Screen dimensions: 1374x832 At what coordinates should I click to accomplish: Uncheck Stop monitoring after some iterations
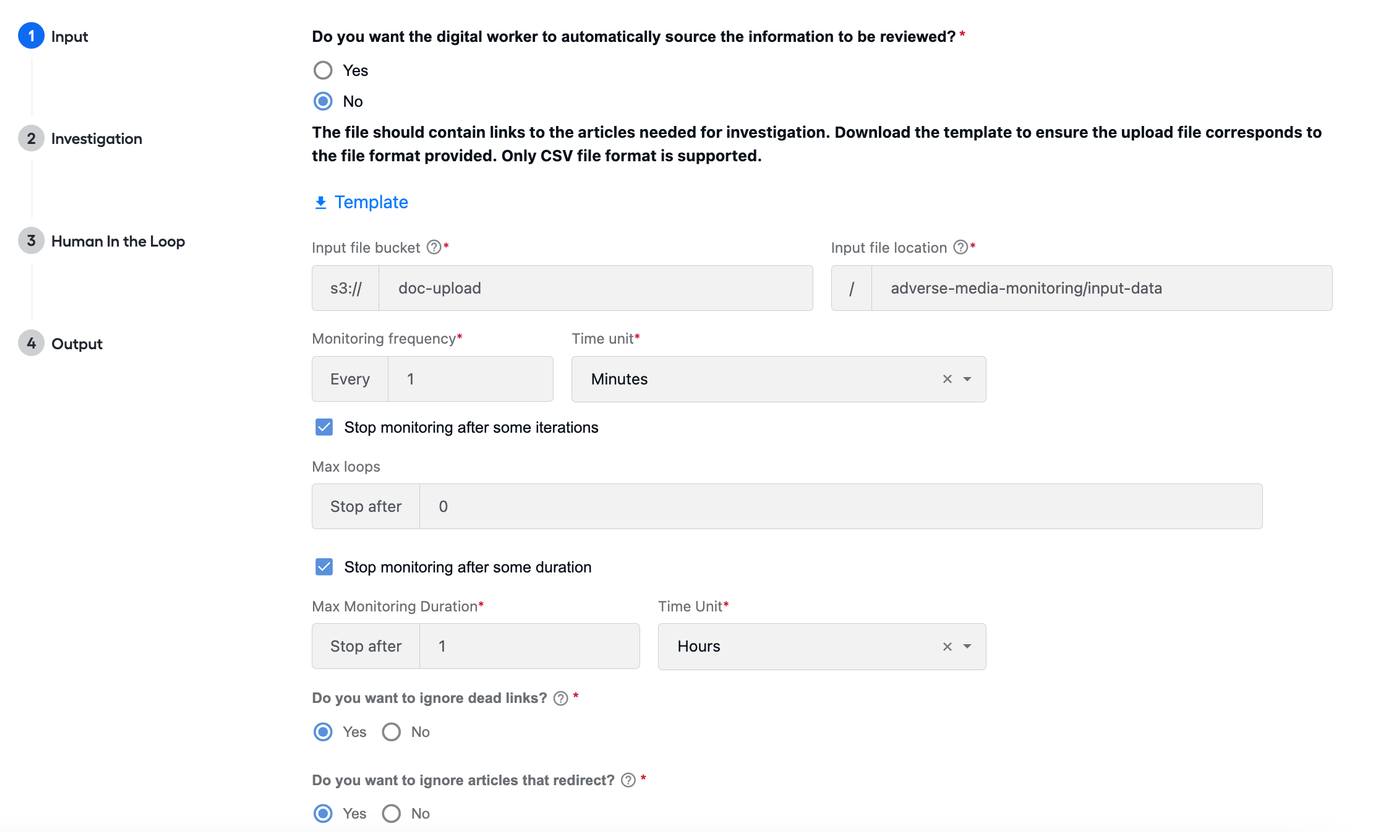[324, 427]
